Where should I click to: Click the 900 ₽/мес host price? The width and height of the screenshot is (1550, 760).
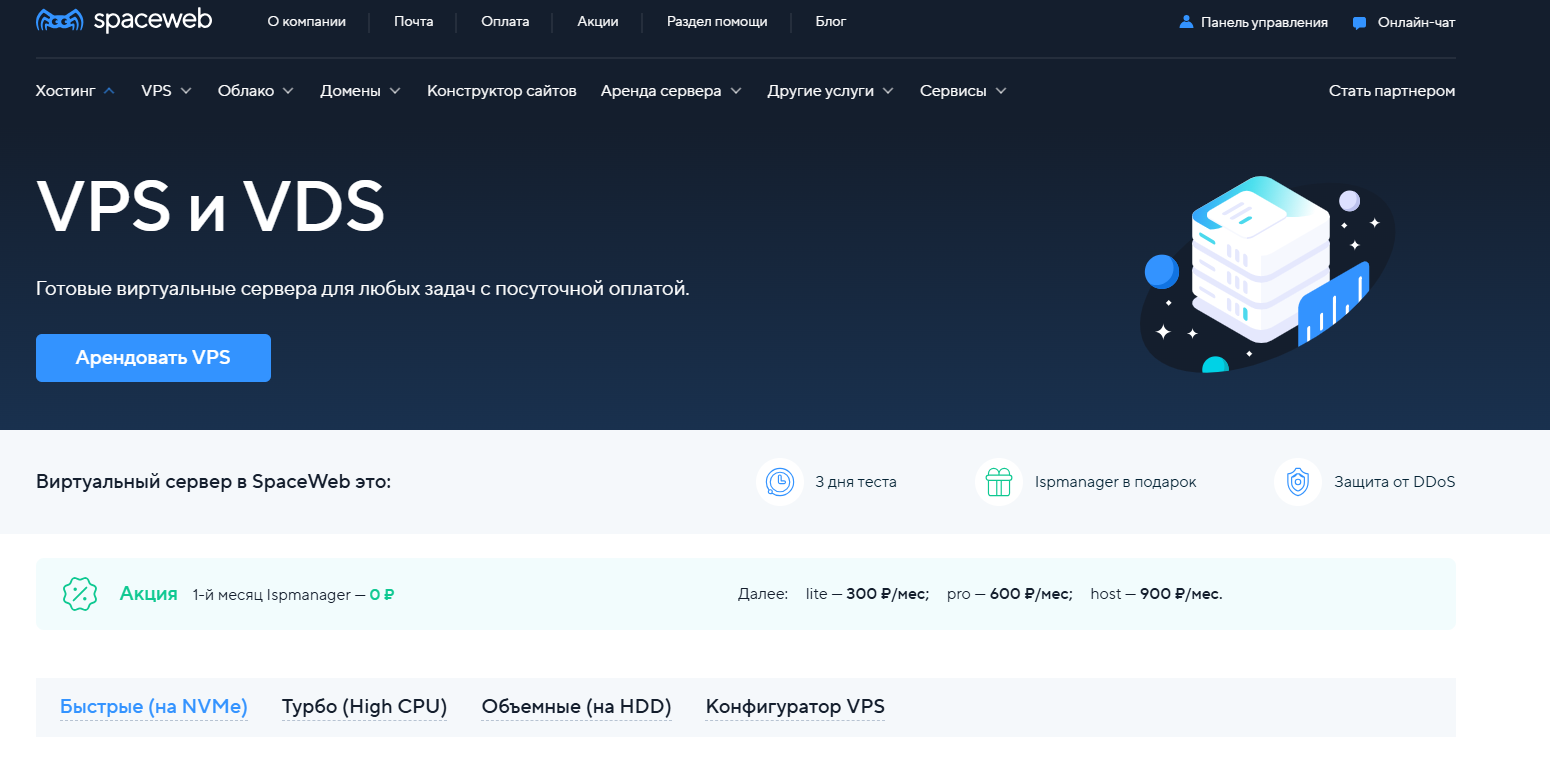[x=1181, y=594]
